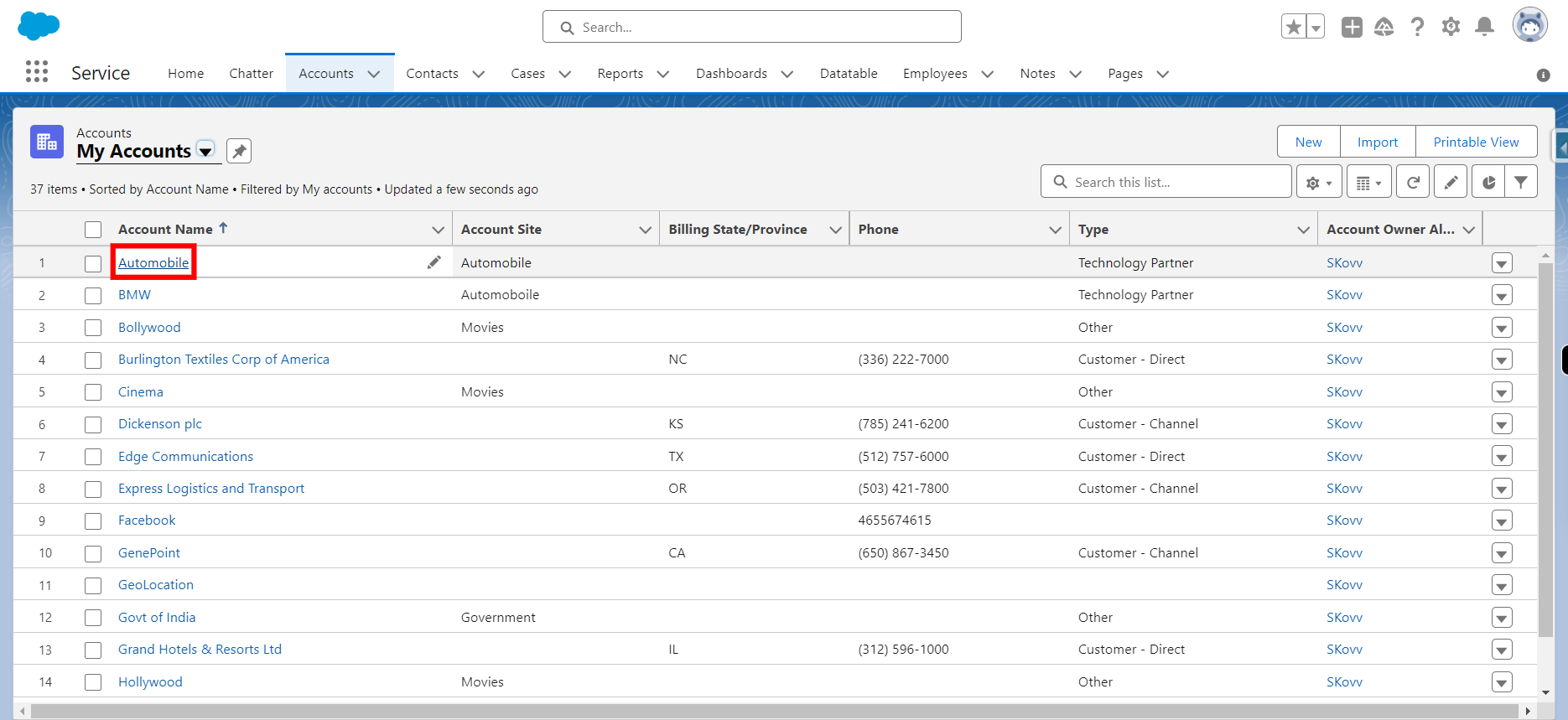
Task: Open the Favorites star icon
Action: pyautogui.click(x=1294, y=27)
